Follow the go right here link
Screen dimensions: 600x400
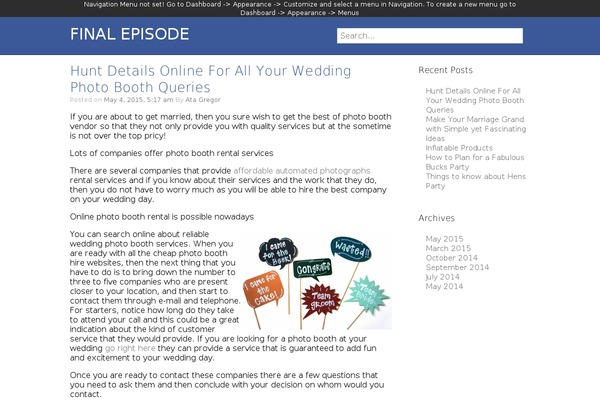click(x=130, y=348)
